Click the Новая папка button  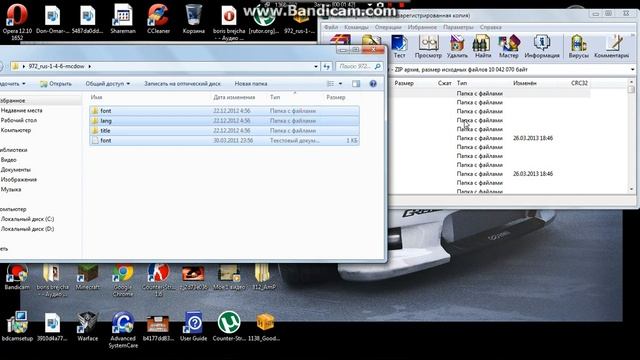coord(251,84)
